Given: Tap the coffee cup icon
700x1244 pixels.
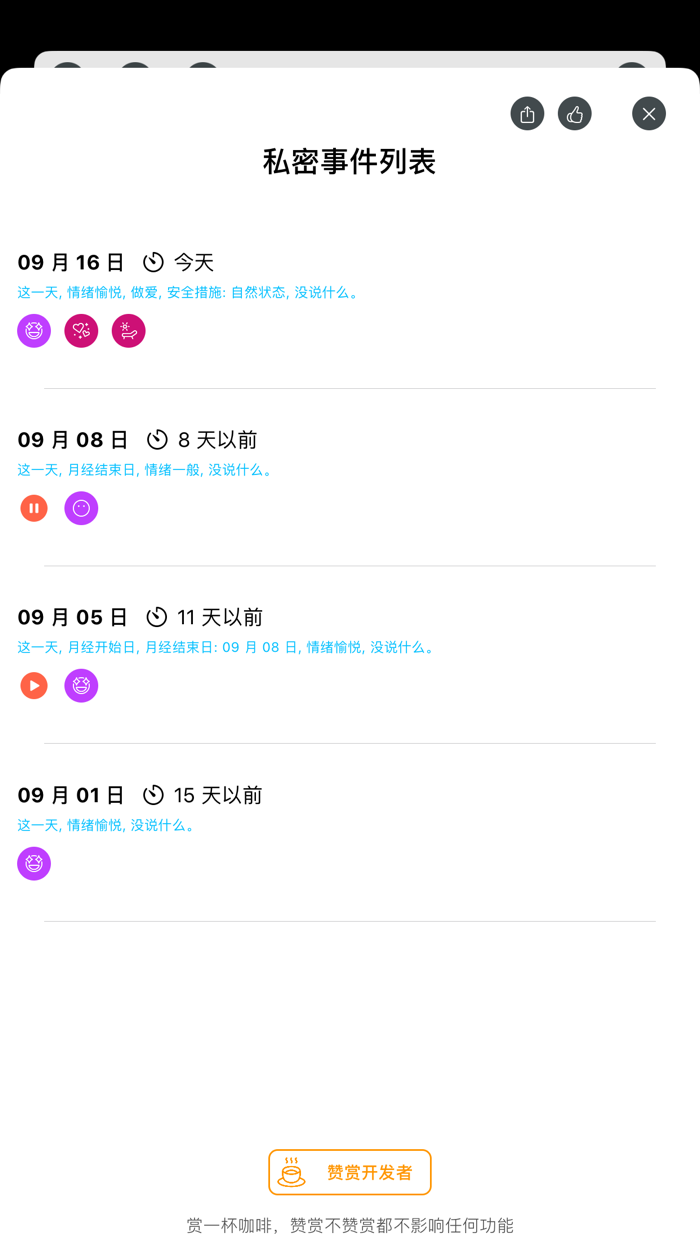Looking at the screenshot, I should pos(291,1172).
